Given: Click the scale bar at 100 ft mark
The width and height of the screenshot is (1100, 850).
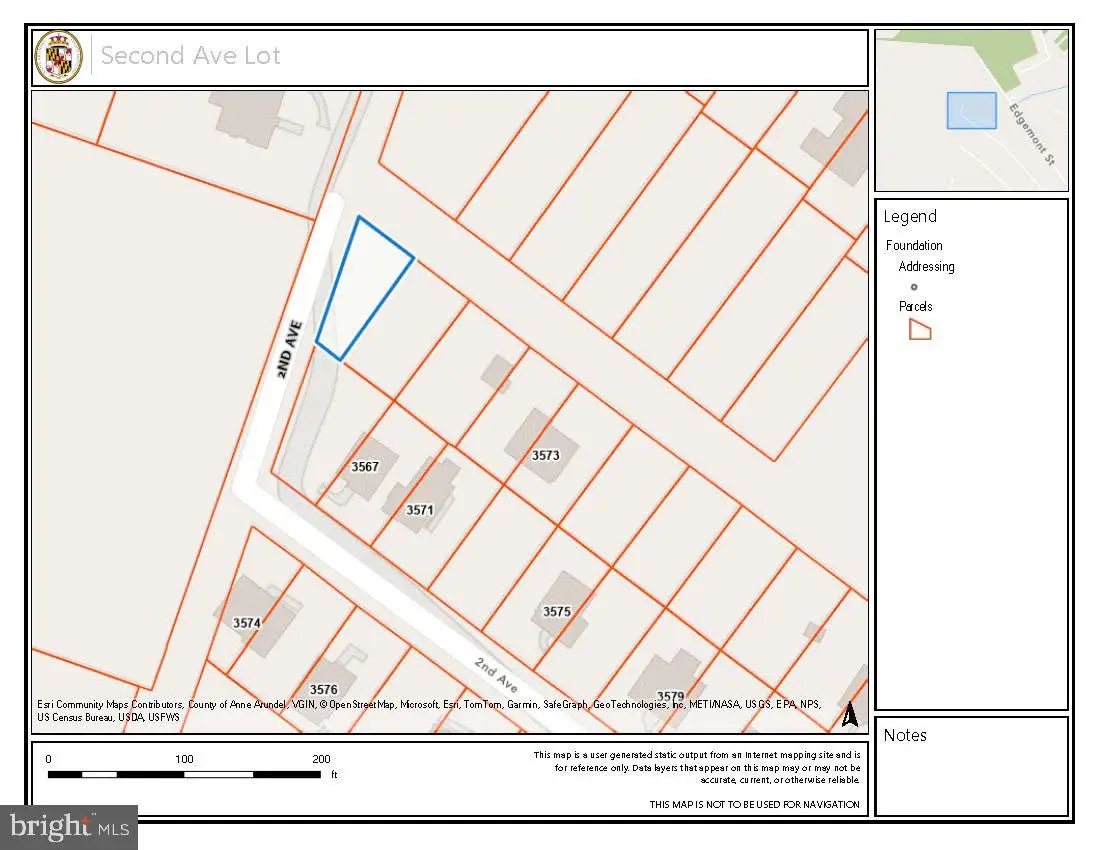Looking at the screenshot, I should (185, 774).
